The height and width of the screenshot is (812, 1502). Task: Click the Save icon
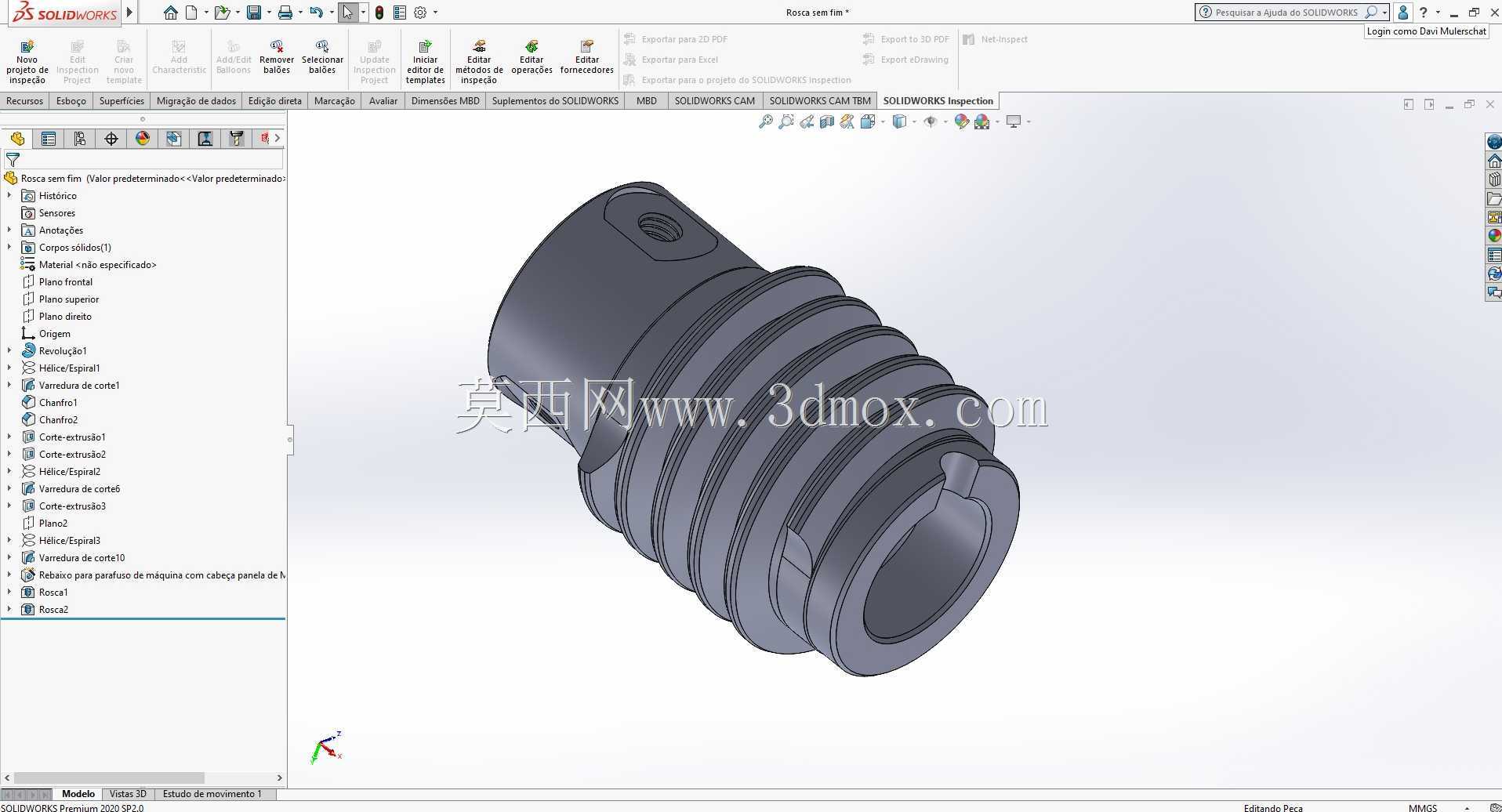click(x=253, y=13)
